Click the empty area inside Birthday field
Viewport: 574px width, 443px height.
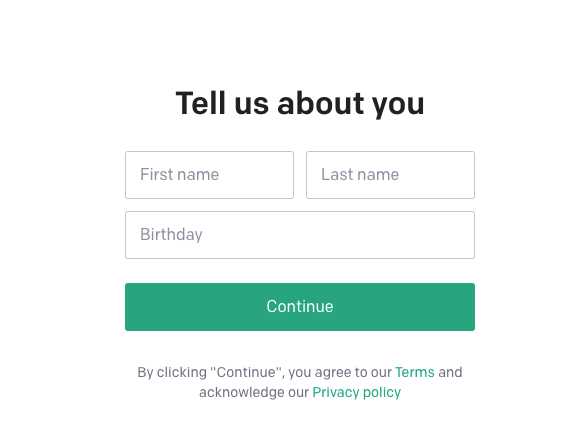(337, 235)
